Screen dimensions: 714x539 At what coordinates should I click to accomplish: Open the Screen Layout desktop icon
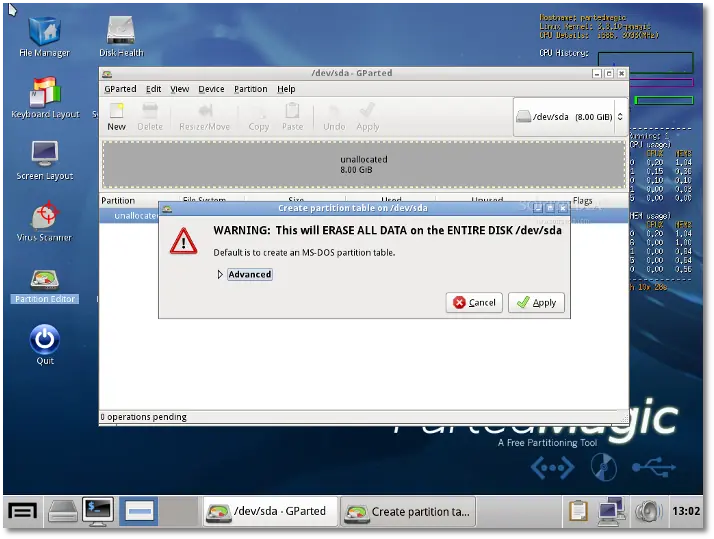(45, 160)
